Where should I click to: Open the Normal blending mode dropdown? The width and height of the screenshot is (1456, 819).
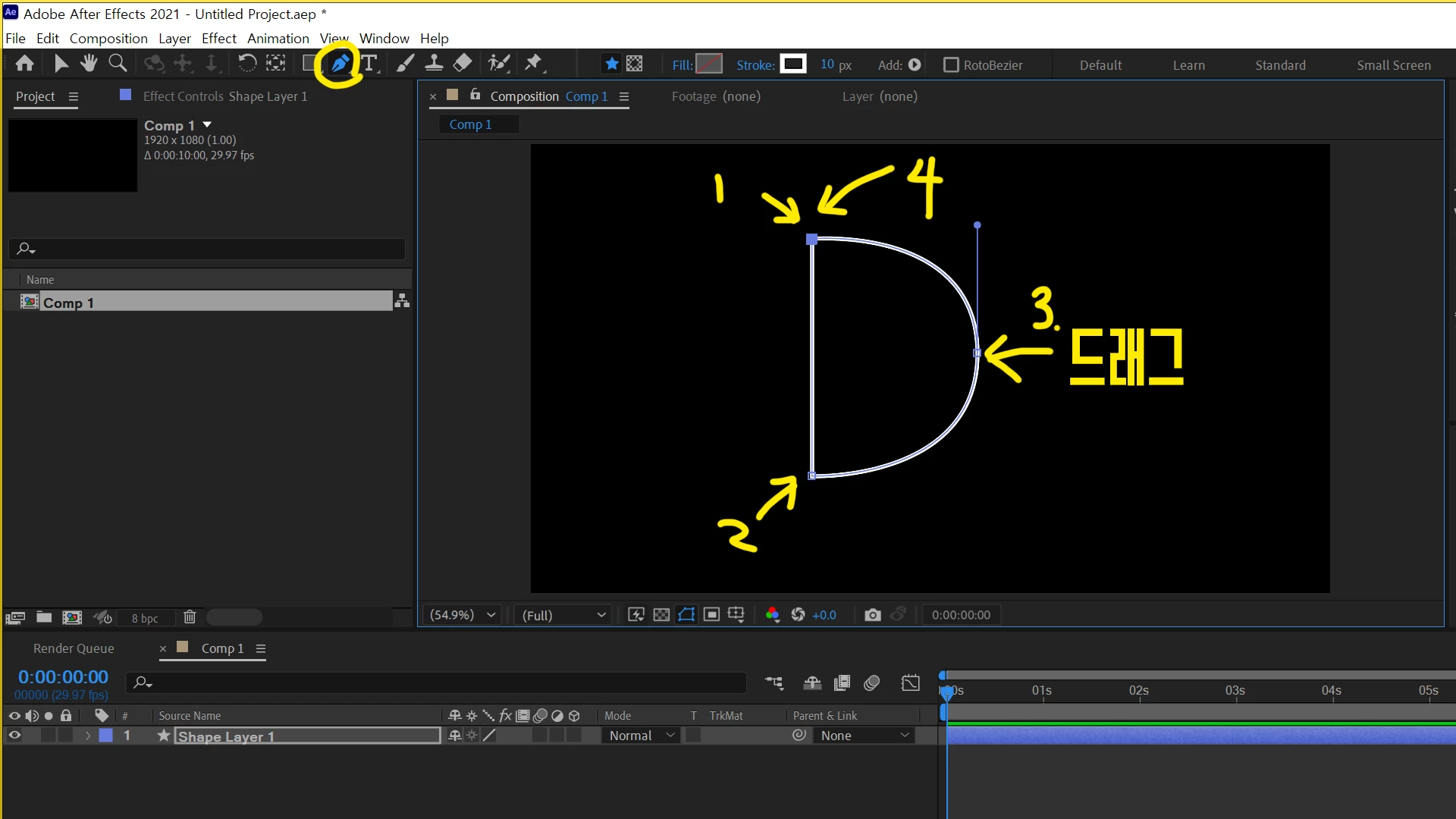pos(641,736)
